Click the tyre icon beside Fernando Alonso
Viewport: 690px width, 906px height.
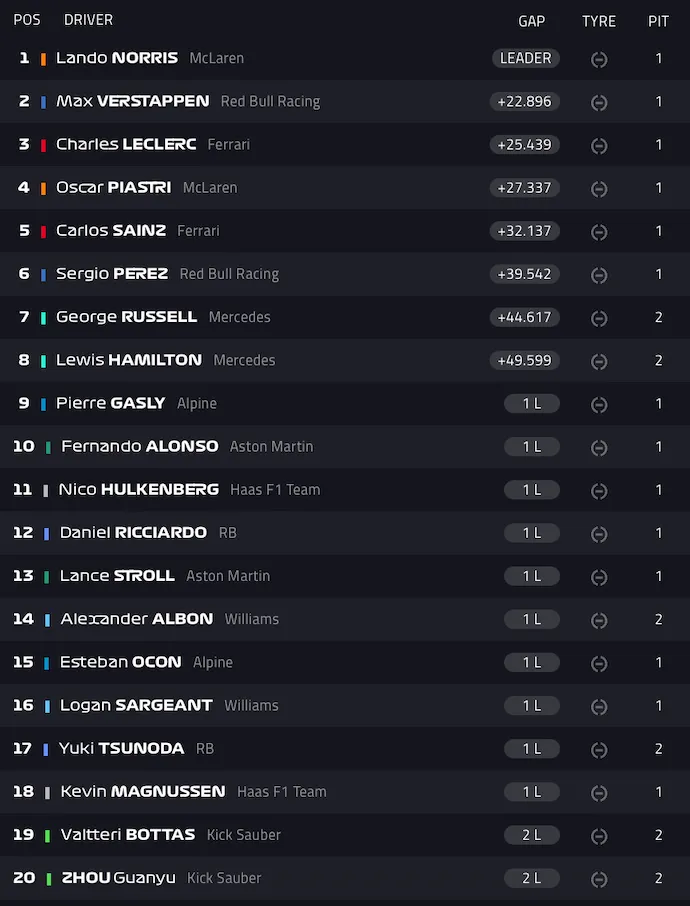pos(599,447)
